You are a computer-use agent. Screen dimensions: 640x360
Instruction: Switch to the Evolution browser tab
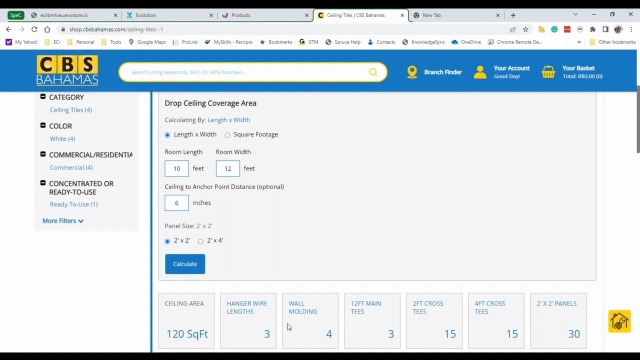pos(169,15)
